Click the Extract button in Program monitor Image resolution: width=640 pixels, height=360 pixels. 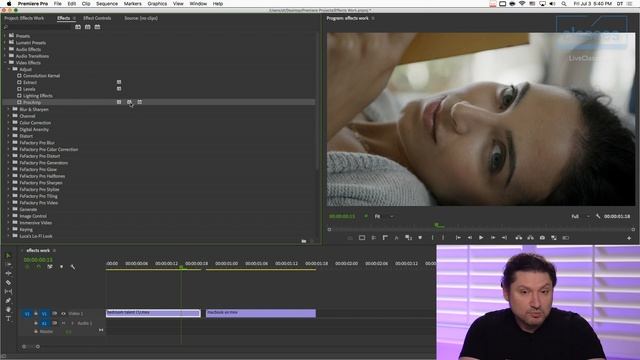click(531, 238)
